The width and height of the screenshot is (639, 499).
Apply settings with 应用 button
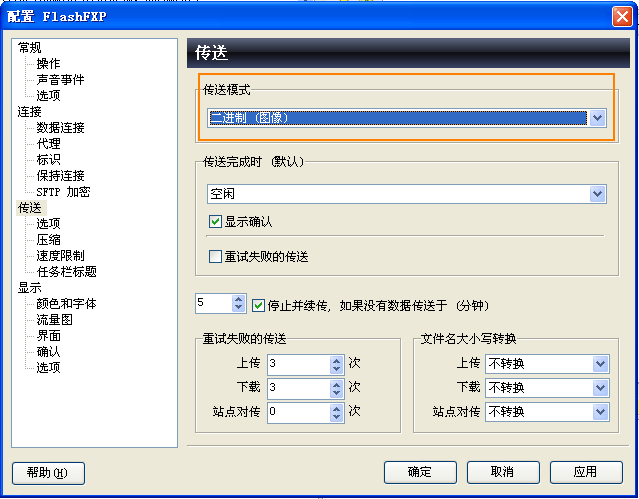[x=586, y=472]
